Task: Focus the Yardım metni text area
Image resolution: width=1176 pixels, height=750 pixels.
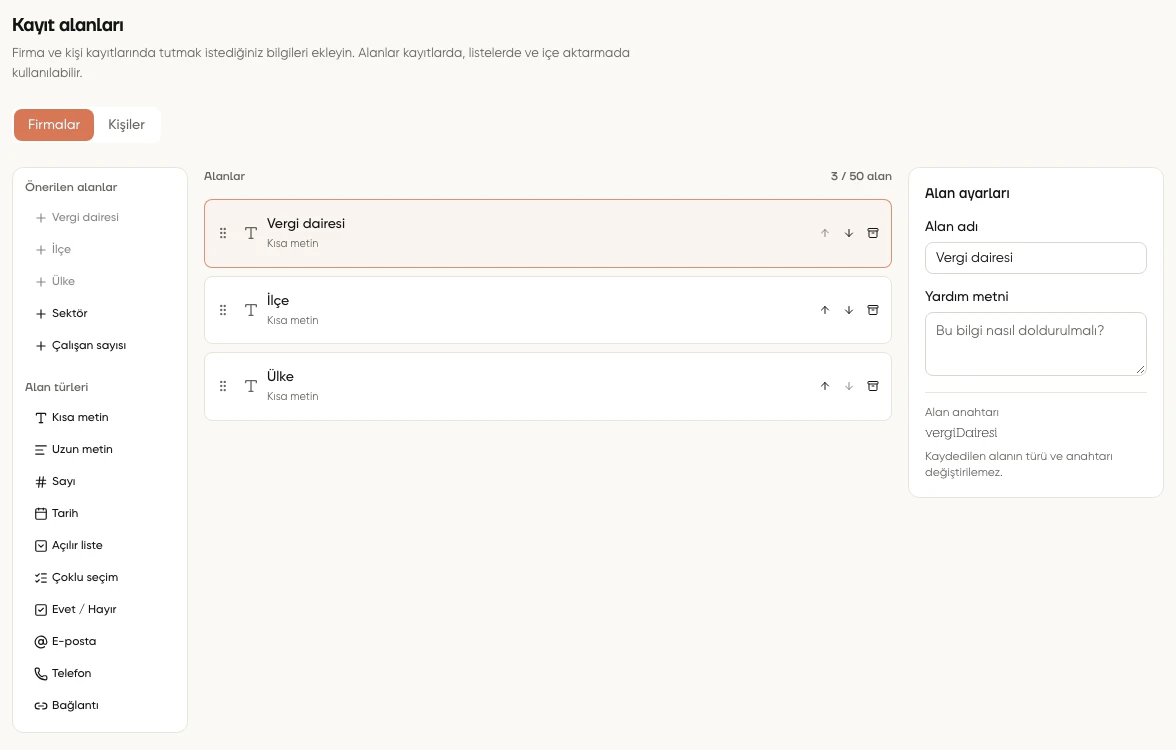Action: coord(1035,344)
